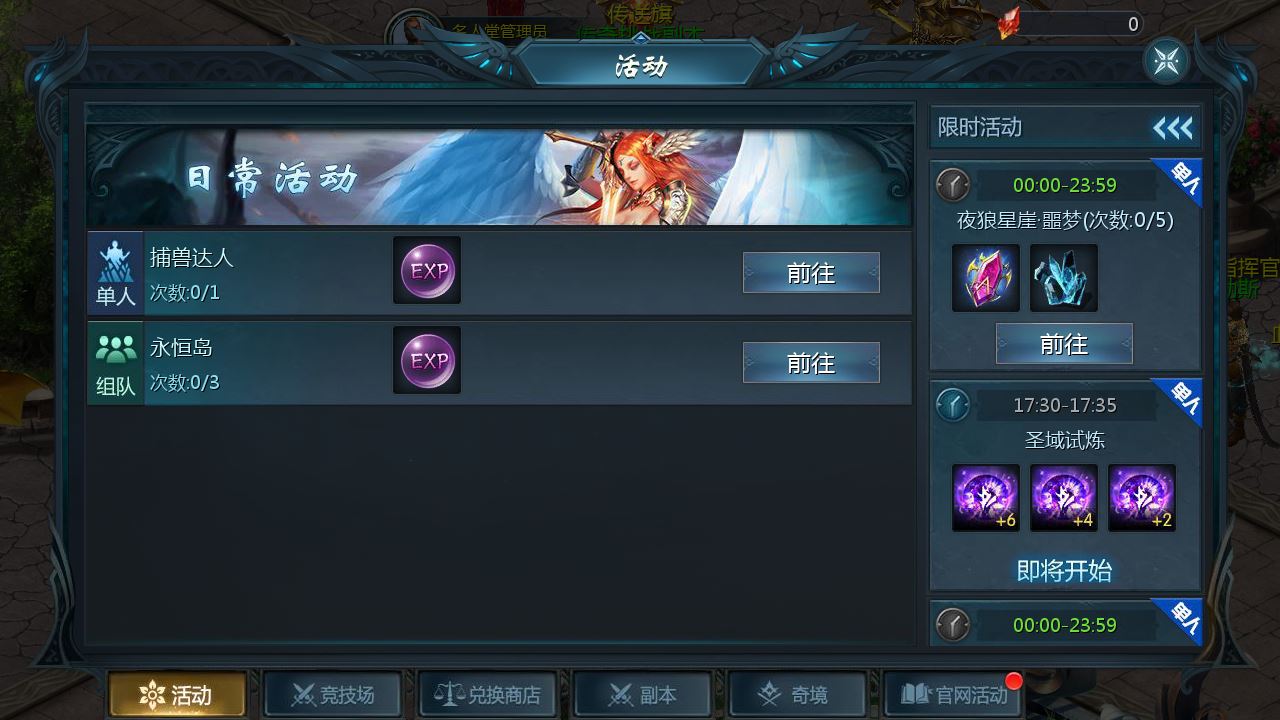Open the 官网活动 tab with the red dot
This screenshot has height=720, width=1280.
point(953,694)
